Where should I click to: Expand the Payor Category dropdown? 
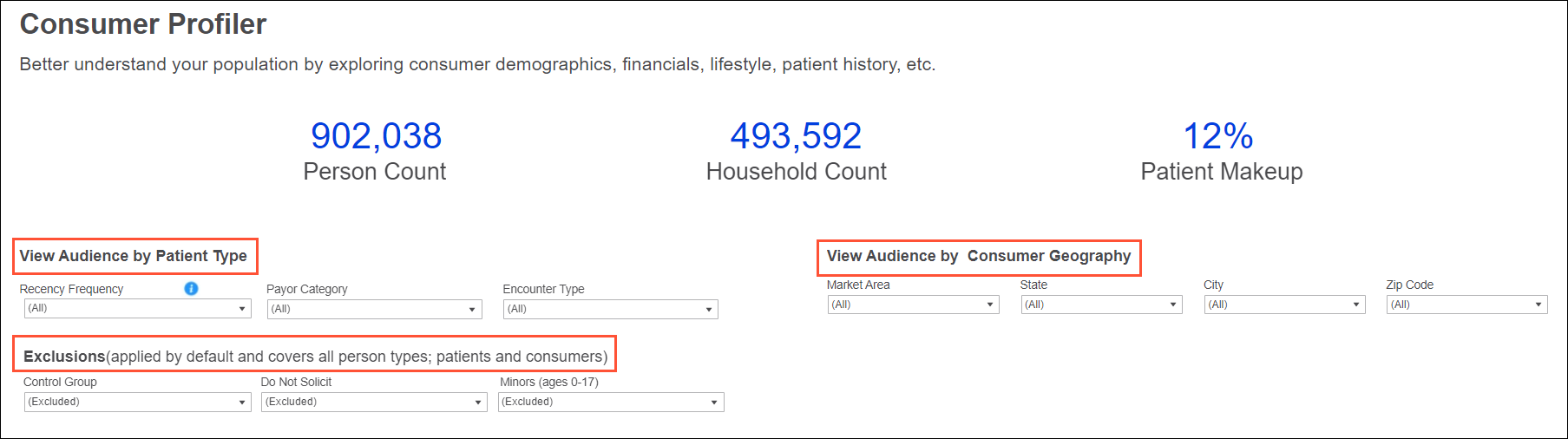374,309
